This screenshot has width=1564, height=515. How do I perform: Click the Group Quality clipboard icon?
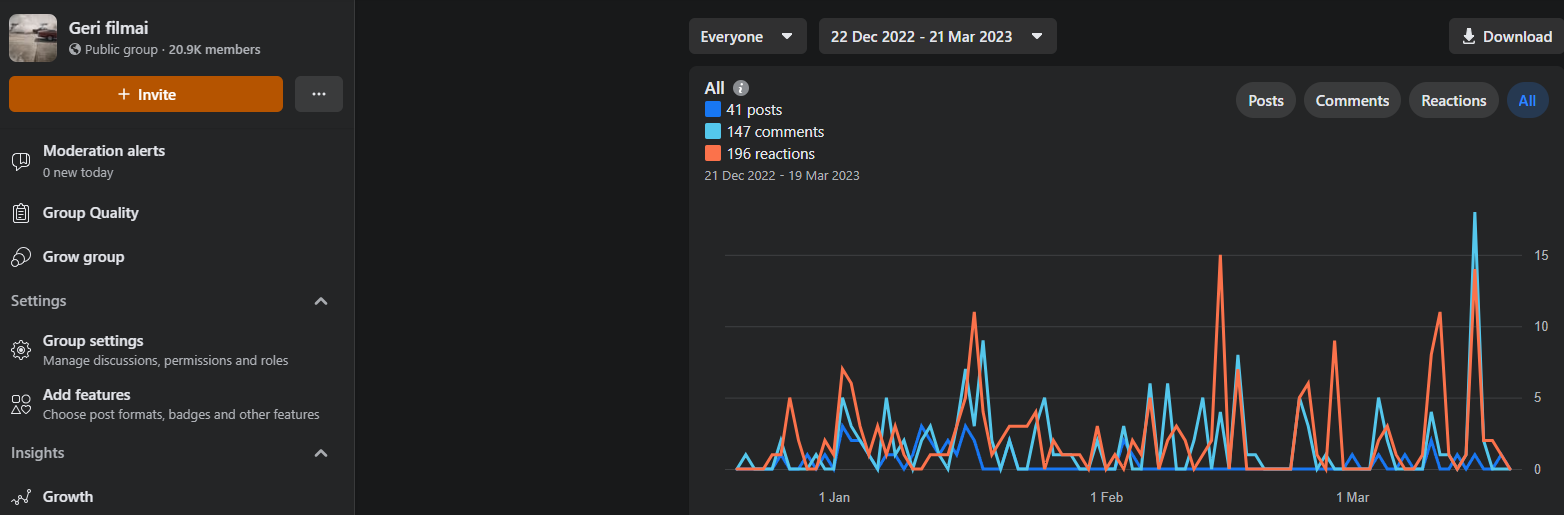tap(21, 213)
